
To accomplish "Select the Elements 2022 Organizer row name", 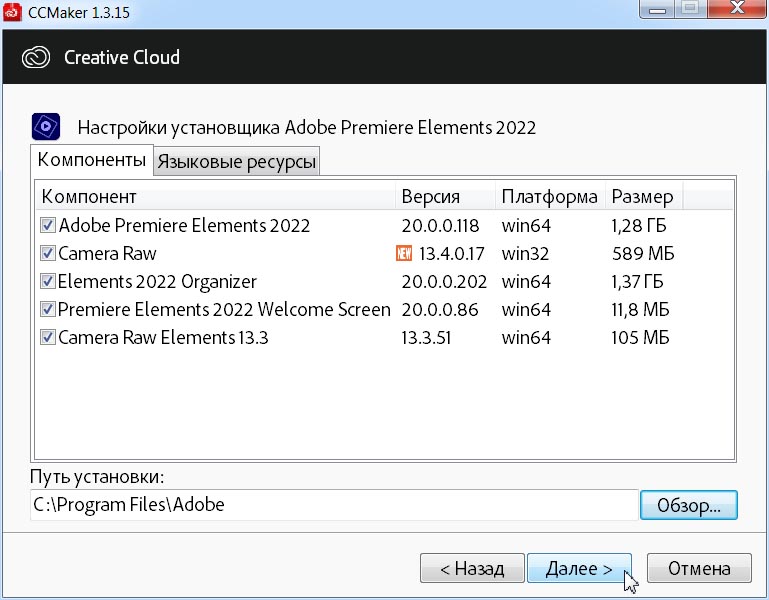I will coord(157,282).
